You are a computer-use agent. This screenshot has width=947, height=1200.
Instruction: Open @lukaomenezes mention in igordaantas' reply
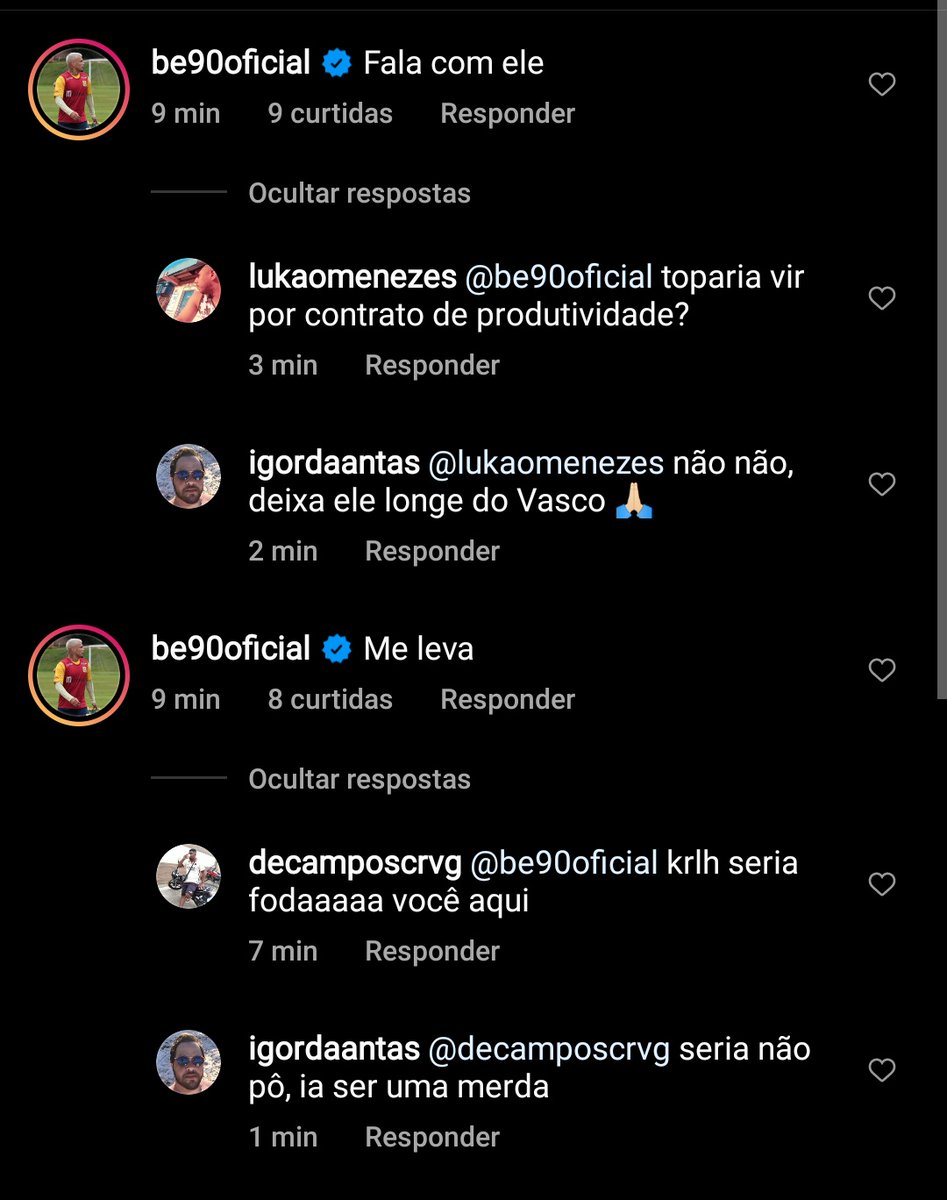coord(545,463)
